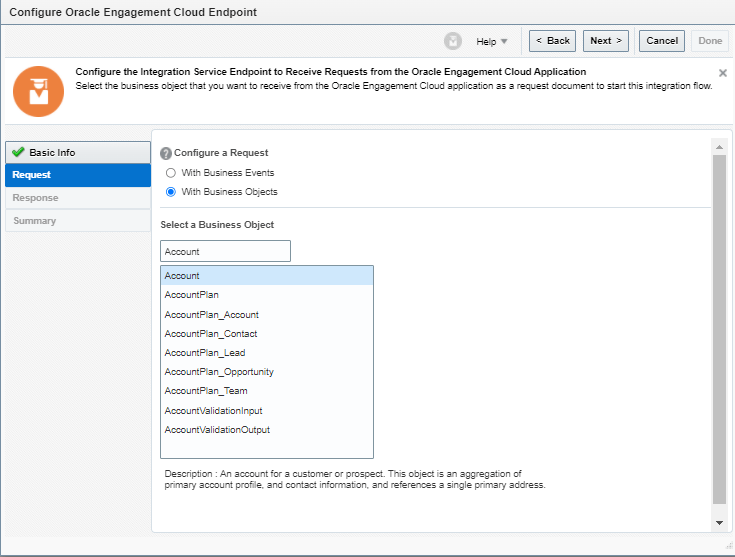
Task: Click the Configure a Request help icon
Action: (166, 154)
